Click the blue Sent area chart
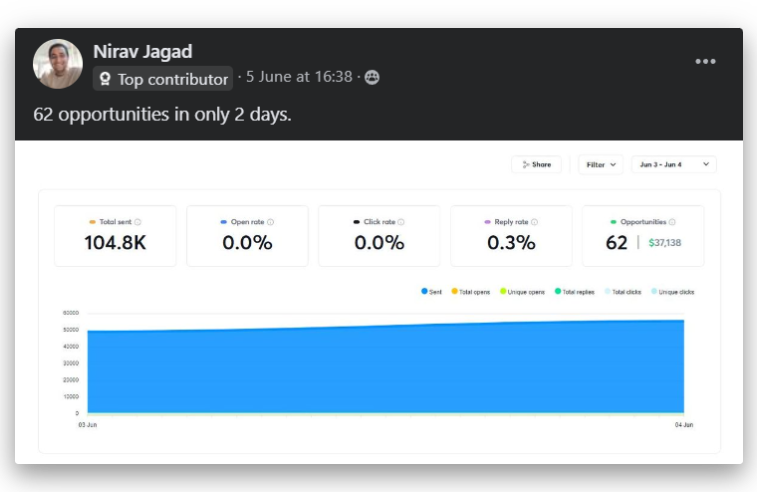The width and height of the screenshot is (757, 492). click(x=385, y=370)
